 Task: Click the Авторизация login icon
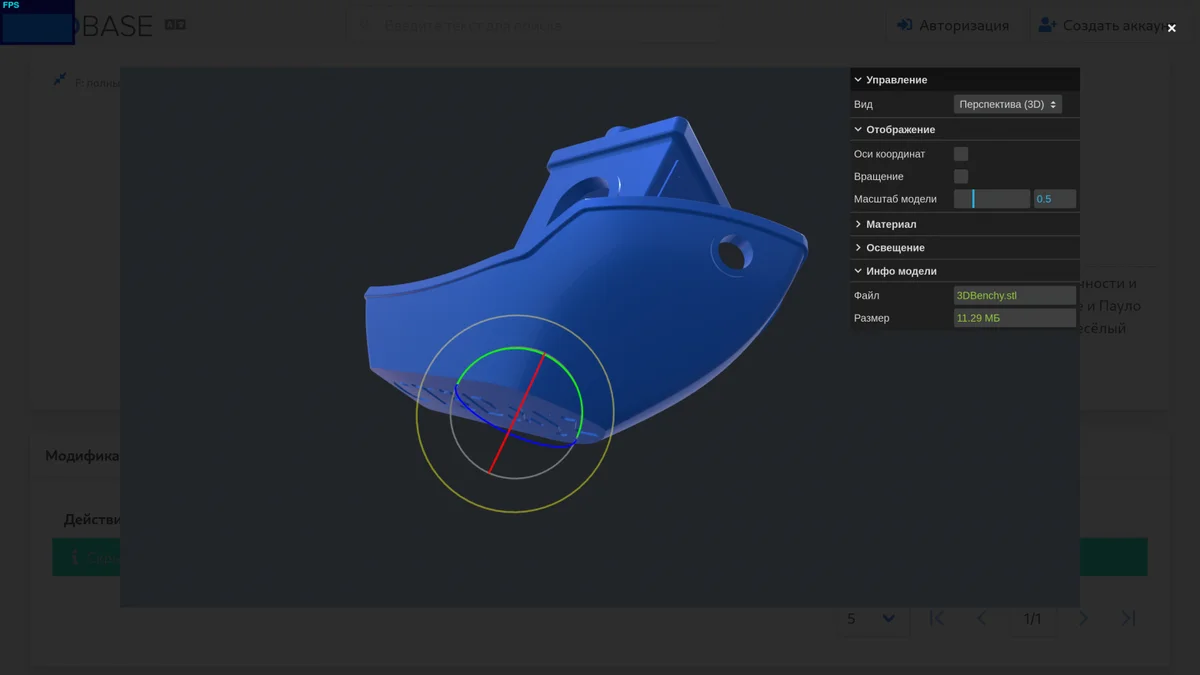tap(905, 25)
